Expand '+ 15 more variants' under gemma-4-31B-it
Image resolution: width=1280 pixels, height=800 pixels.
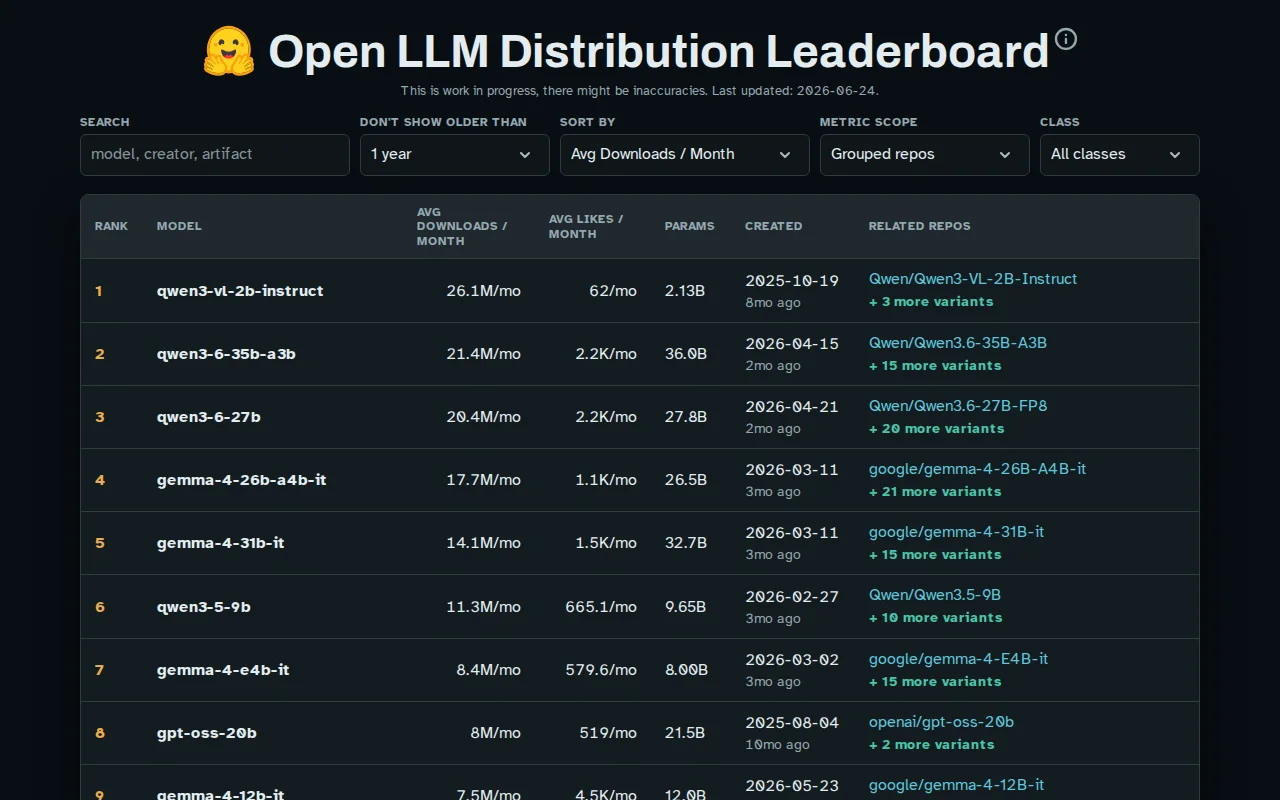point(935,555)
